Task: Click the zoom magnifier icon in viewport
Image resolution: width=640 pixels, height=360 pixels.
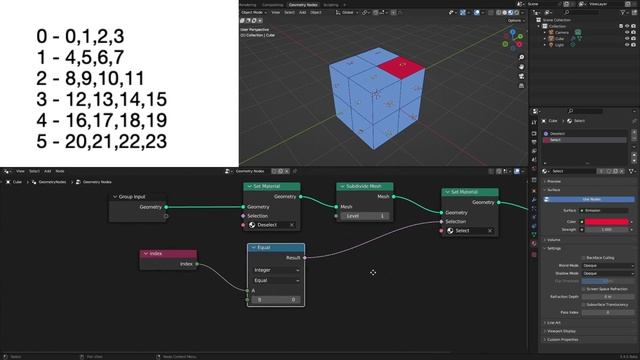Action: point(521,57)
